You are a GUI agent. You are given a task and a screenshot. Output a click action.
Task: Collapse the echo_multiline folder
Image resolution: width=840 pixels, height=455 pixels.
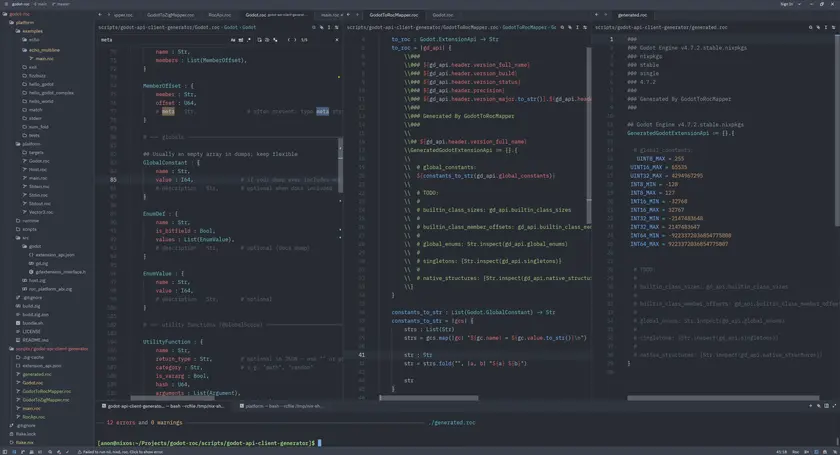[x=42, y=50]
